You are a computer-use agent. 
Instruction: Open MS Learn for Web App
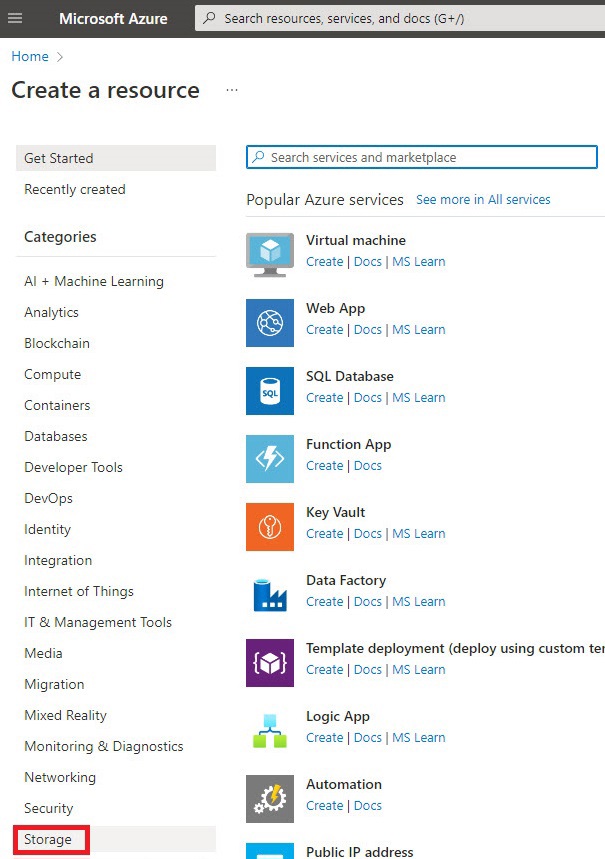coord(419,330)
